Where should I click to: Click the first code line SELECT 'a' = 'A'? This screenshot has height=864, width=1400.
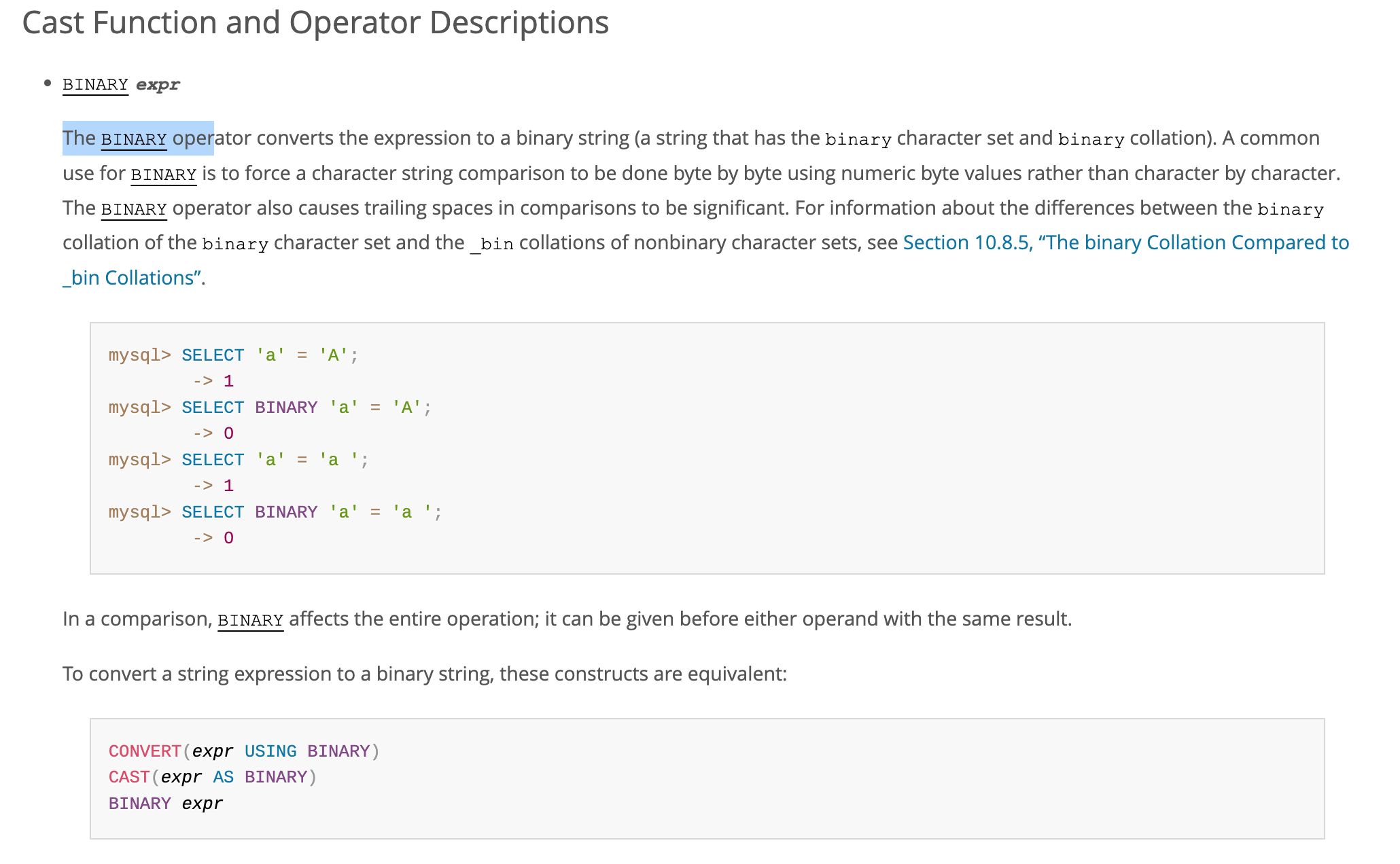point(269,355)
